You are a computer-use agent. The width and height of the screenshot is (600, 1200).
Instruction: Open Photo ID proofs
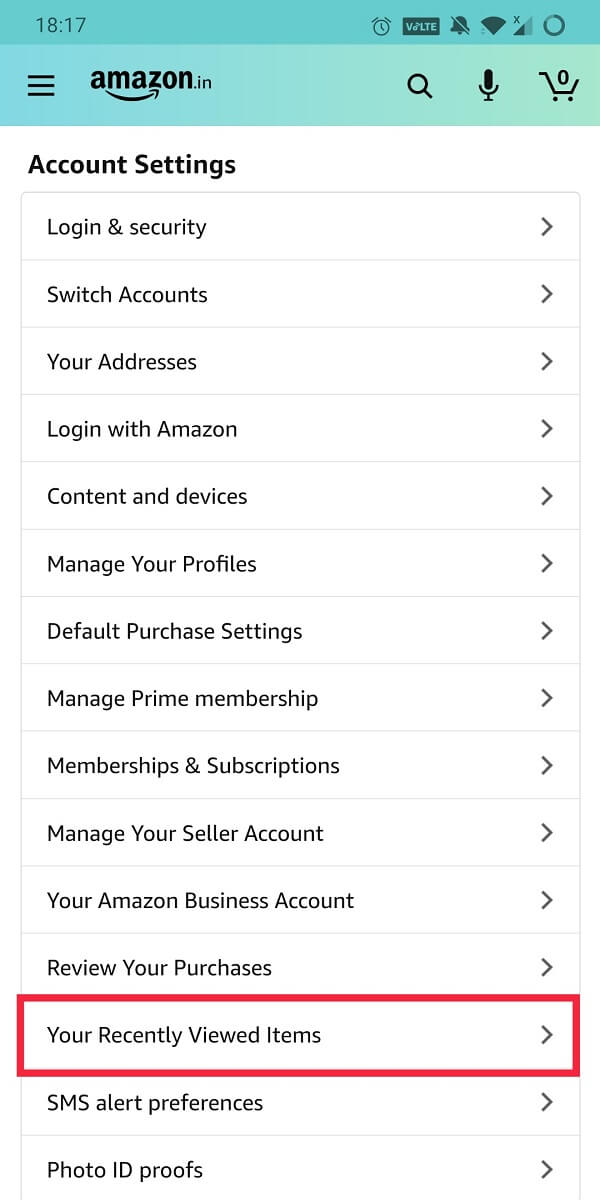(x=124, y=1169)
